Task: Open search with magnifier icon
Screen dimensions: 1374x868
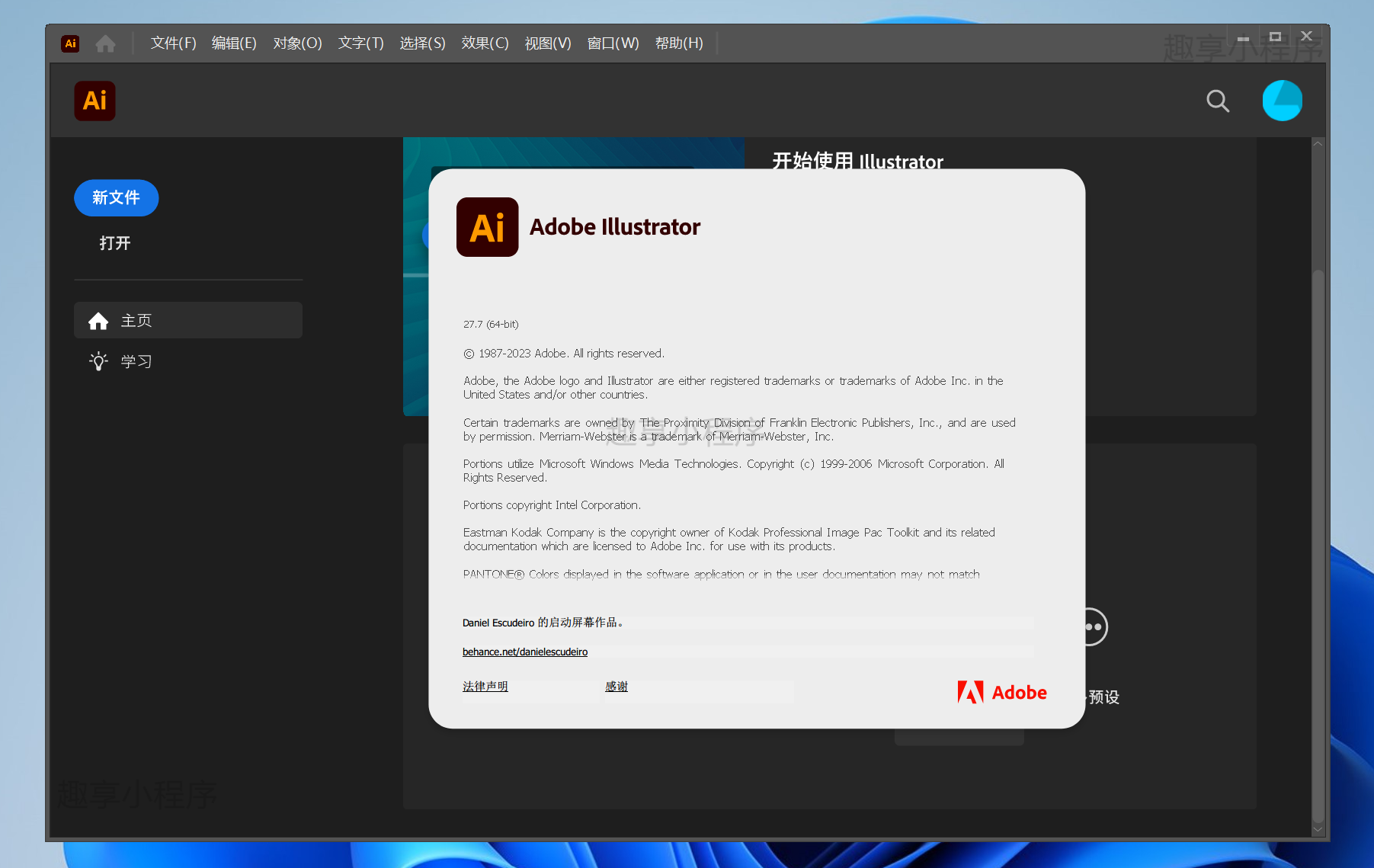Action: coord(1218,101)
